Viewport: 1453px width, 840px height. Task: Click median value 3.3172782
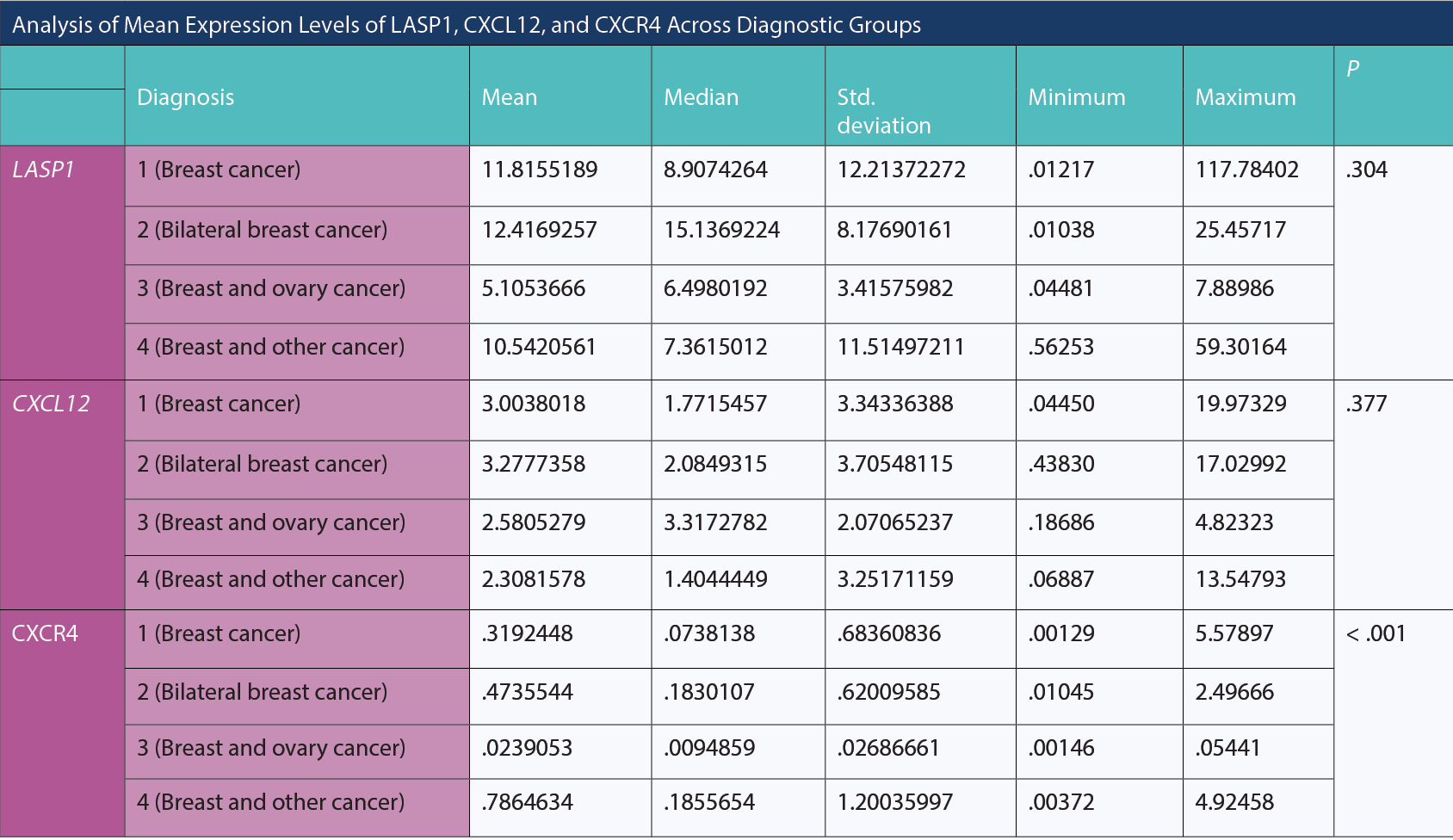point(715,522)
